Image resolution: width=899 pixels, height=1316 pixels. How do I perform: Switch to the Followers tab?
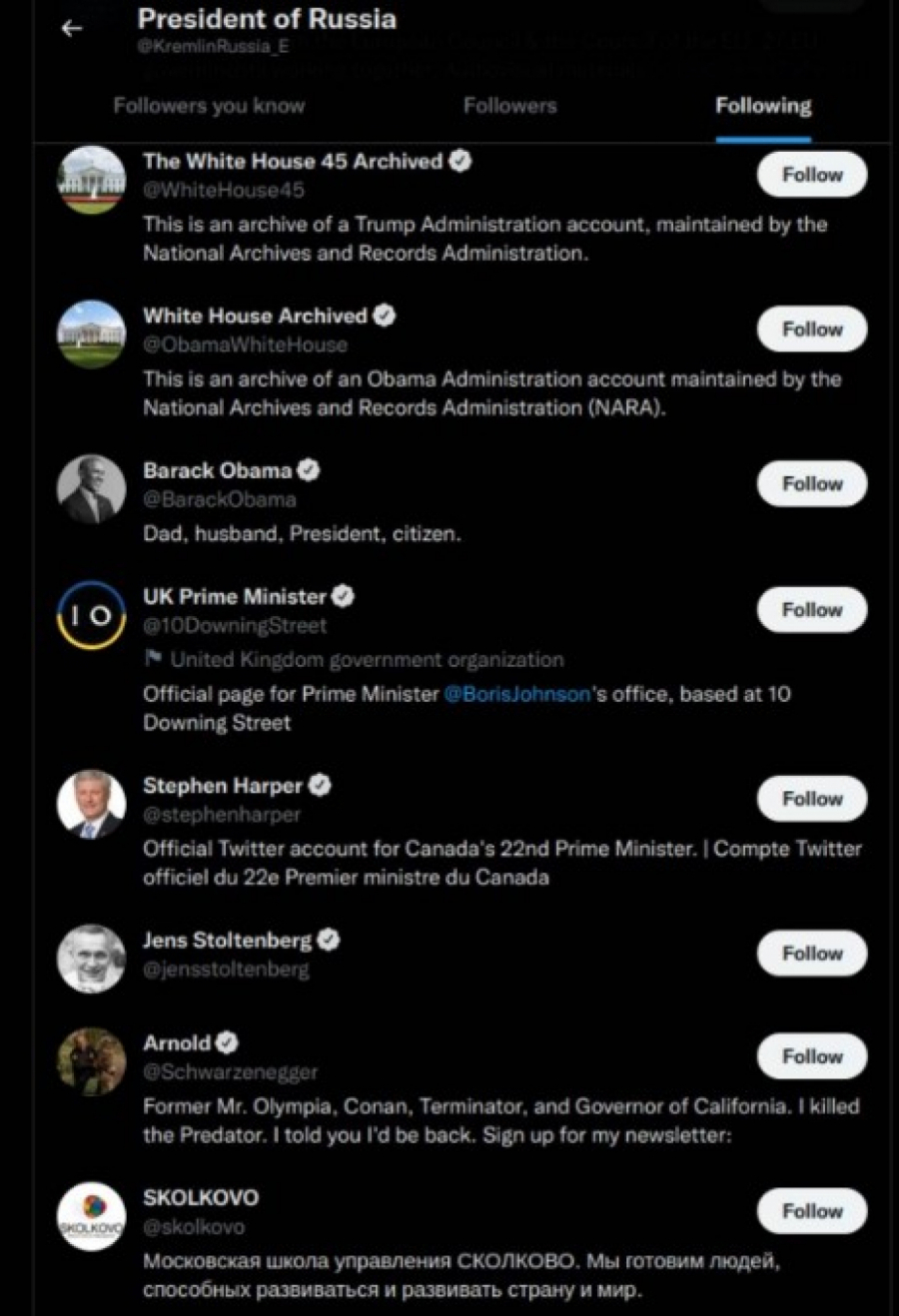(509, 106)
